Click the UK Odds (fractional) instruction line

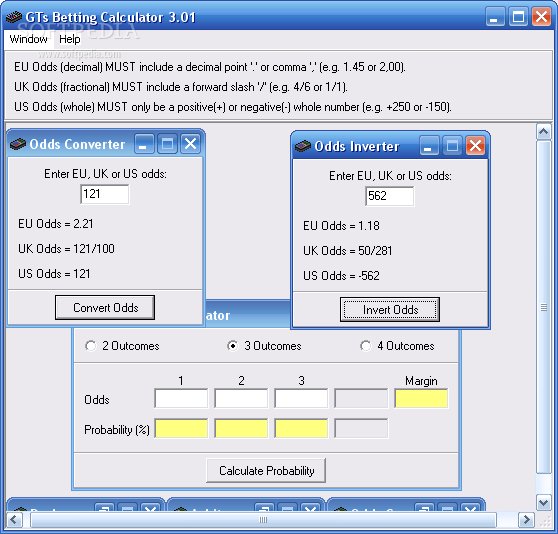(x=180, y=87)
